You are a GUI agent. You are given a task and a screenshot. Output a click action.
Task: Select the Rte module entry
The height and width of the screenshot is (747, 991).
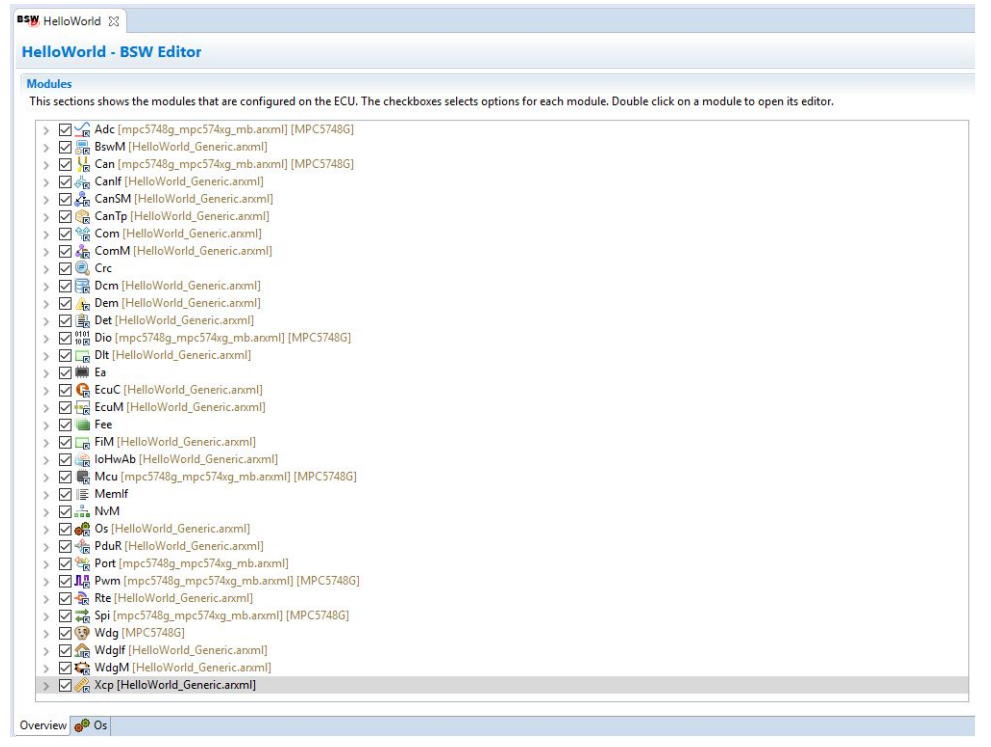(x=103, y=598)
